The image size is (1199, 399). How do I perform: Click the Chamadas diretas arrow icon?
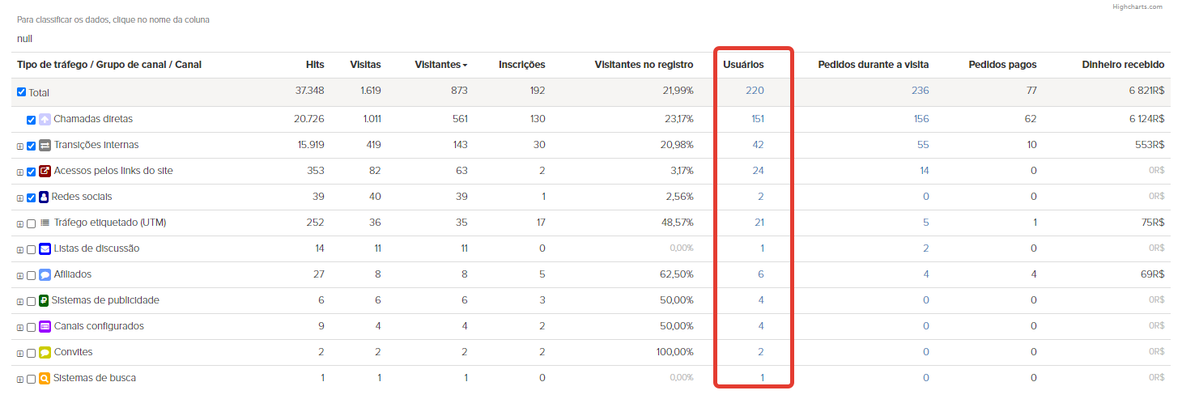tap(45, 119)
